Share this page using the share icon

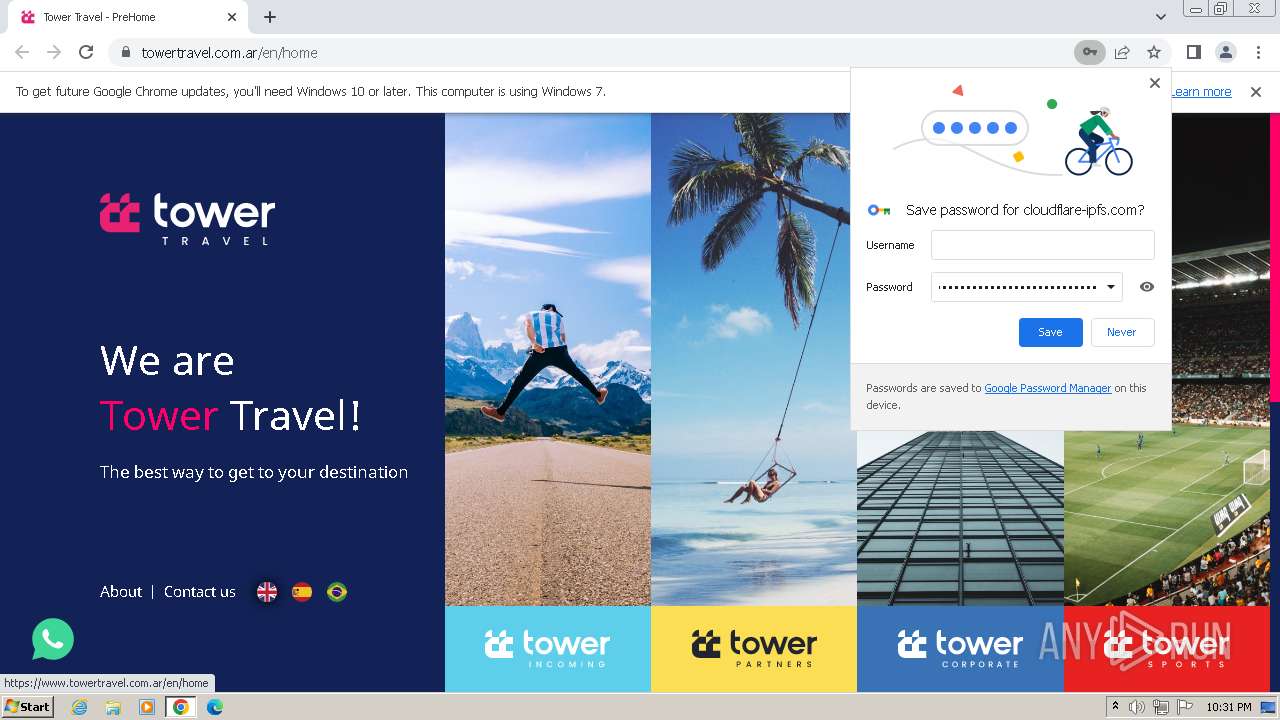[x=1122, y=52]
